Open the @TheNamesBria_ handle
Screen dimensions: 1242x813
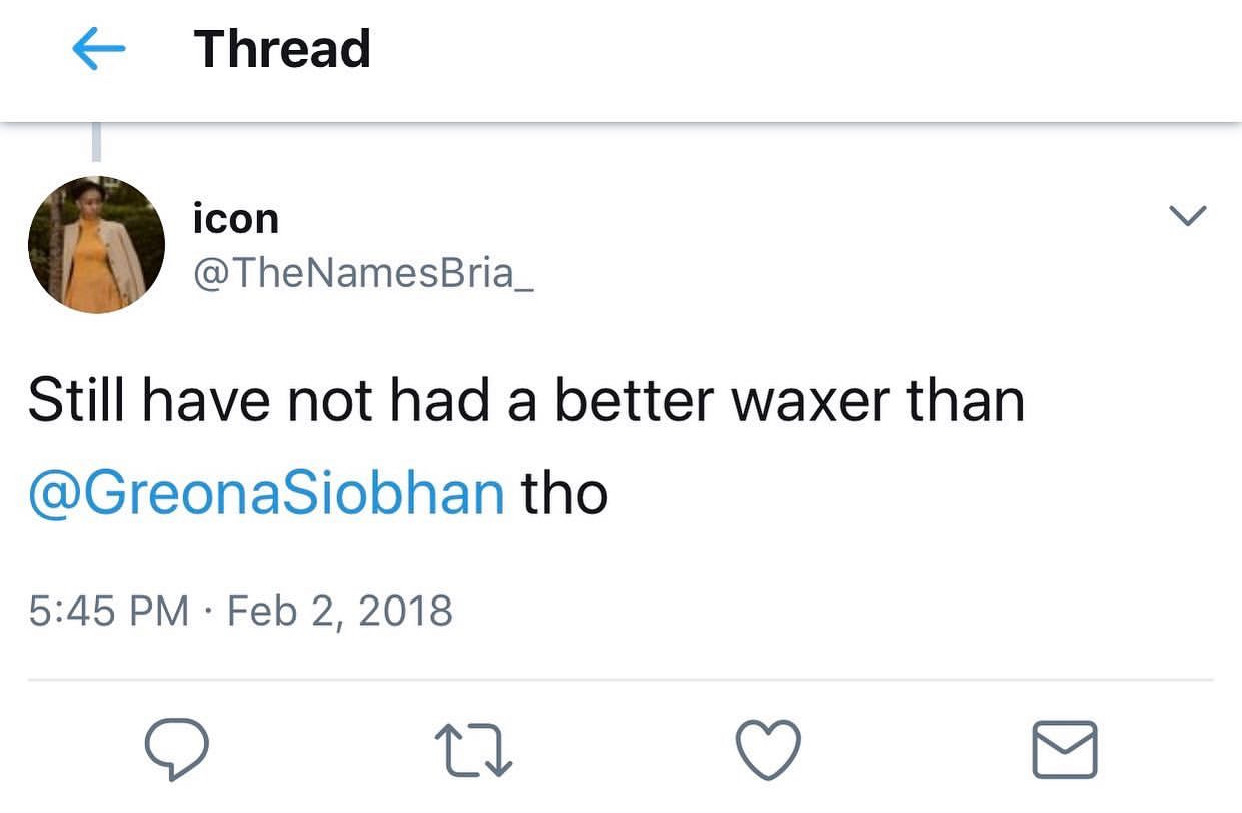point(363,272)
